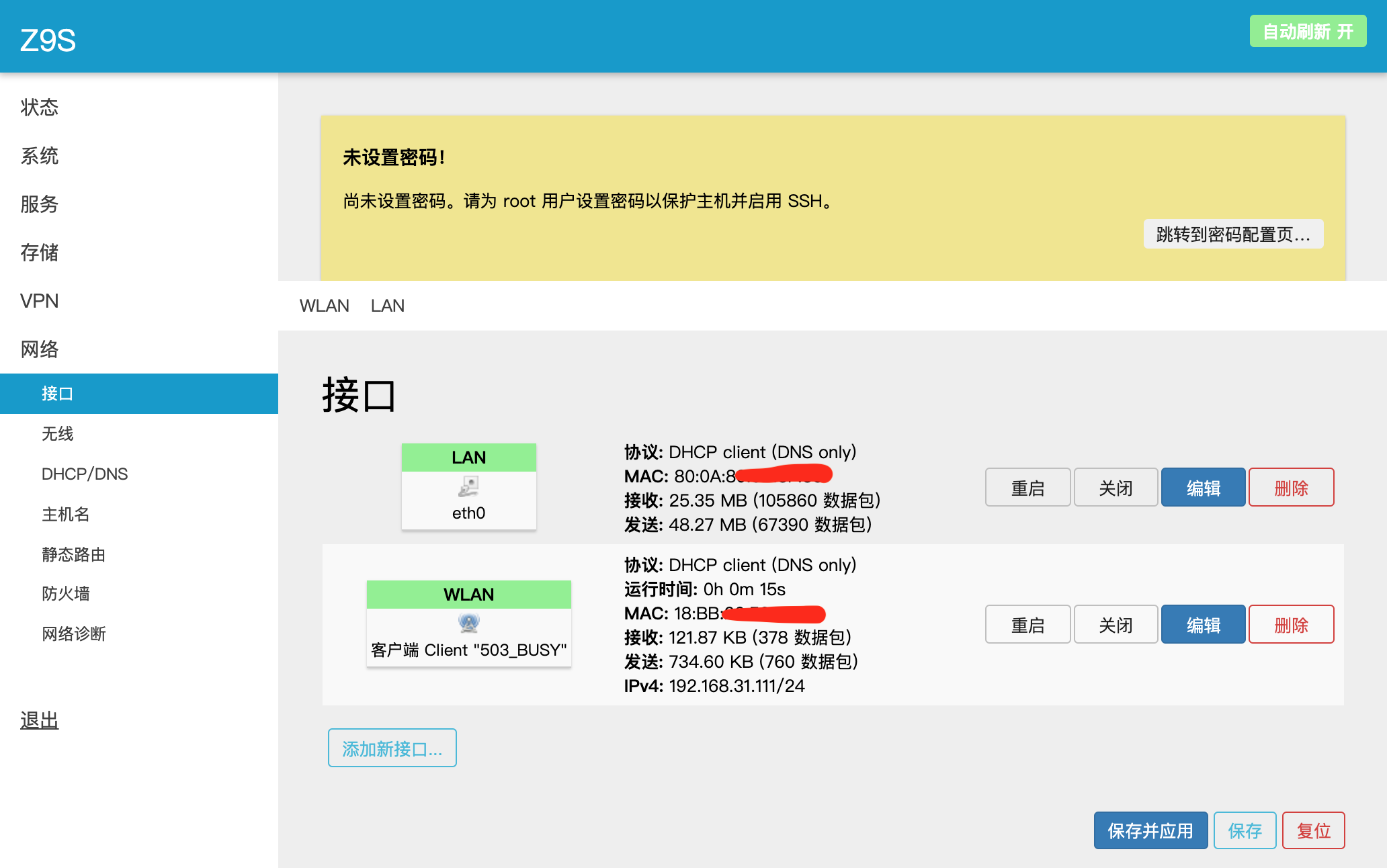Screen dimensions: 1387x868
Task: Click the 复位 reset button
Action: (x=1313, y=830)
